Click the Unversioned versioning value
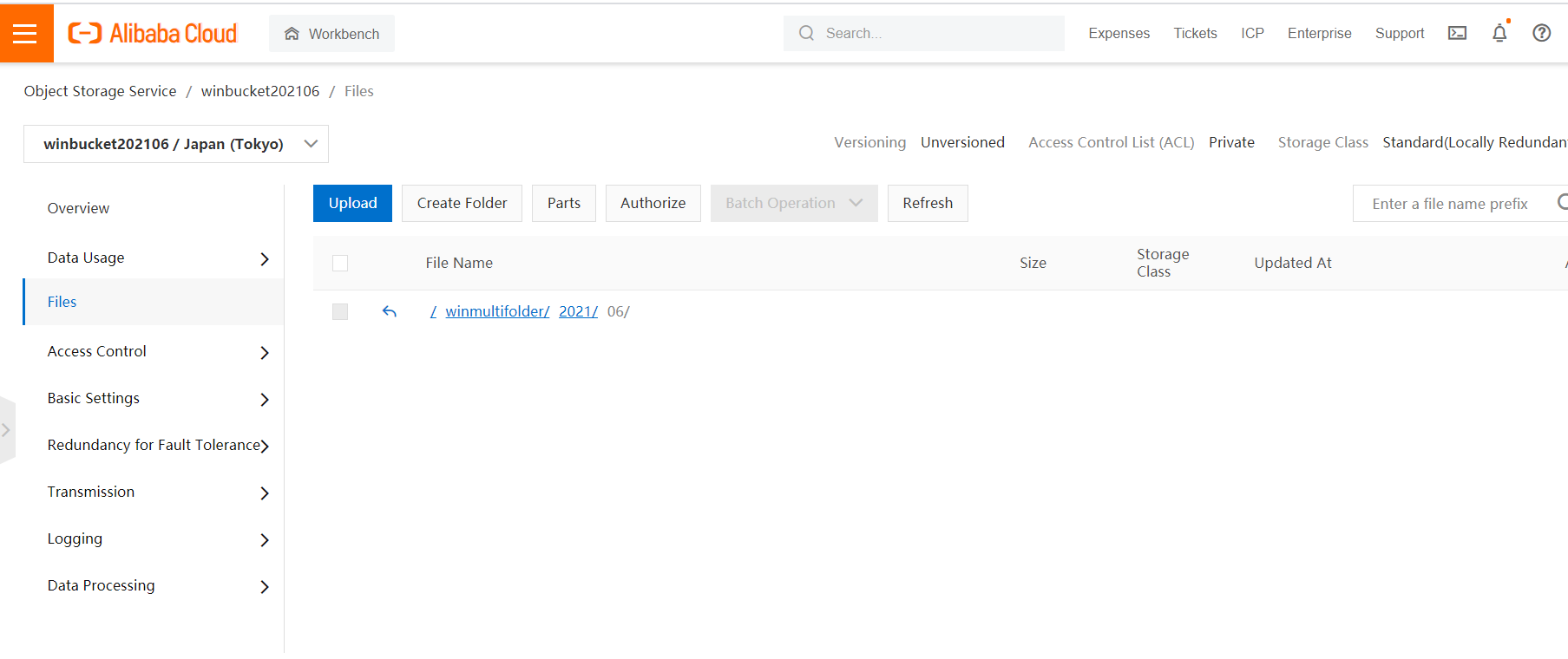This screenshot has width=1568, height=659. point(962,142)
